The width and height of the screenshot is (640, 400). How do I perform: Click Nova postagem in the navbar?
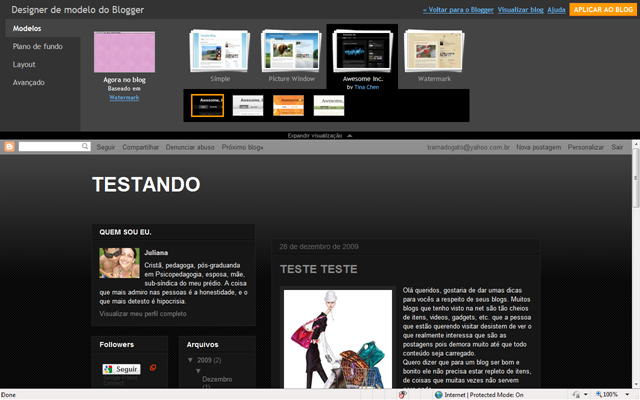pyautogui.click(x=538, y=147)
